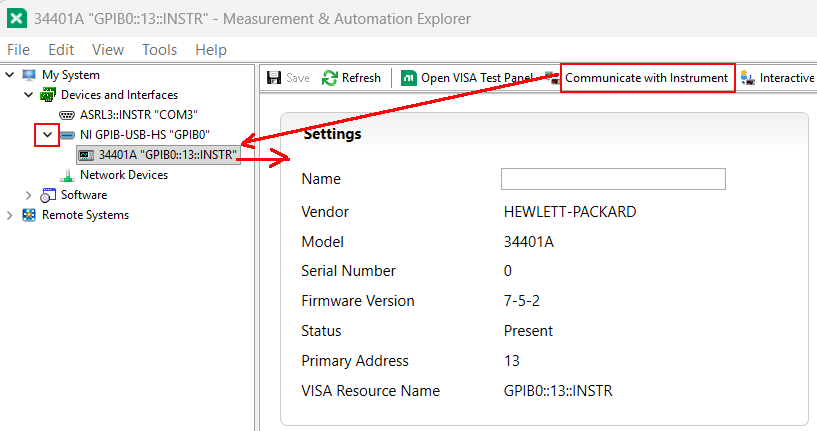Viewport: 817px width, 431px height.
Task: Open the View menu
Action: coord(108,50)
